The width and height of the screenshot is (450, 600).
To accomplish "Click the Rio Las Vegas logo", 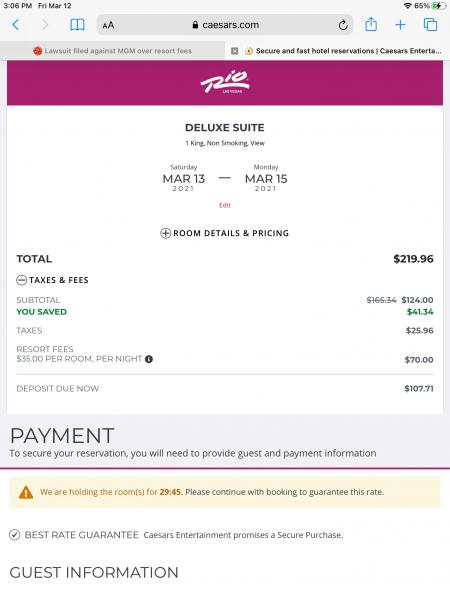I will coord(225,82).
